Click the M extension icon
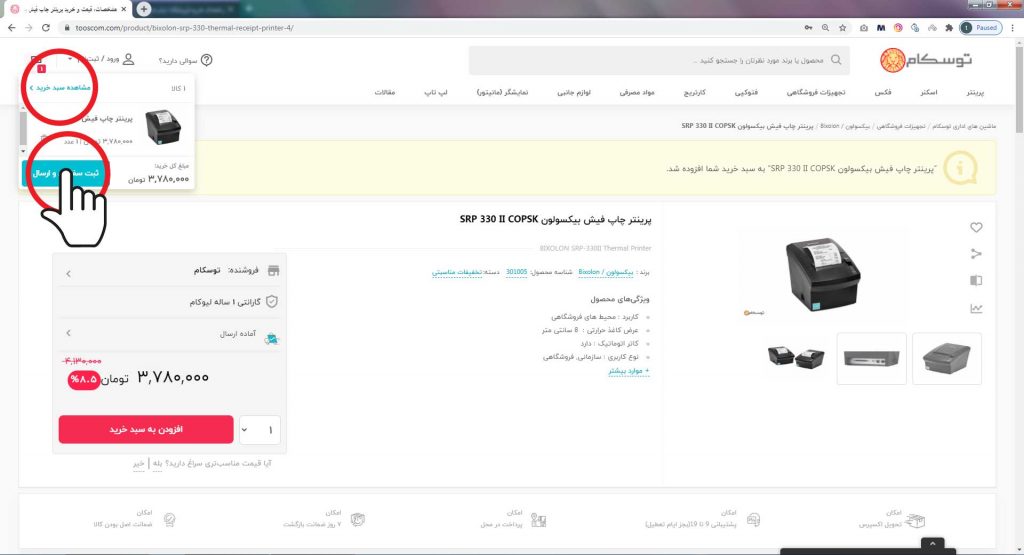 coord(881,28)
